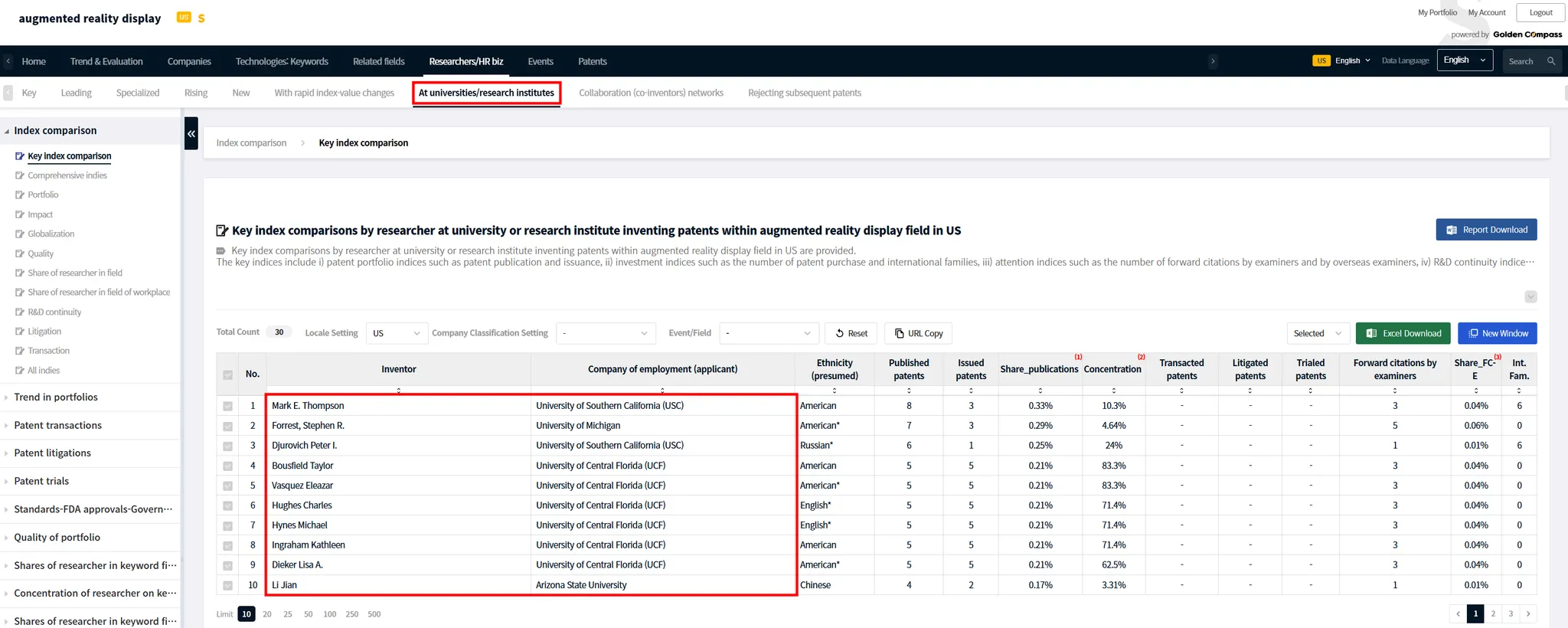Set row limit to 50
Image resolution: width=1568 pixels, height=628 pixels.
(x=308, y=614)
